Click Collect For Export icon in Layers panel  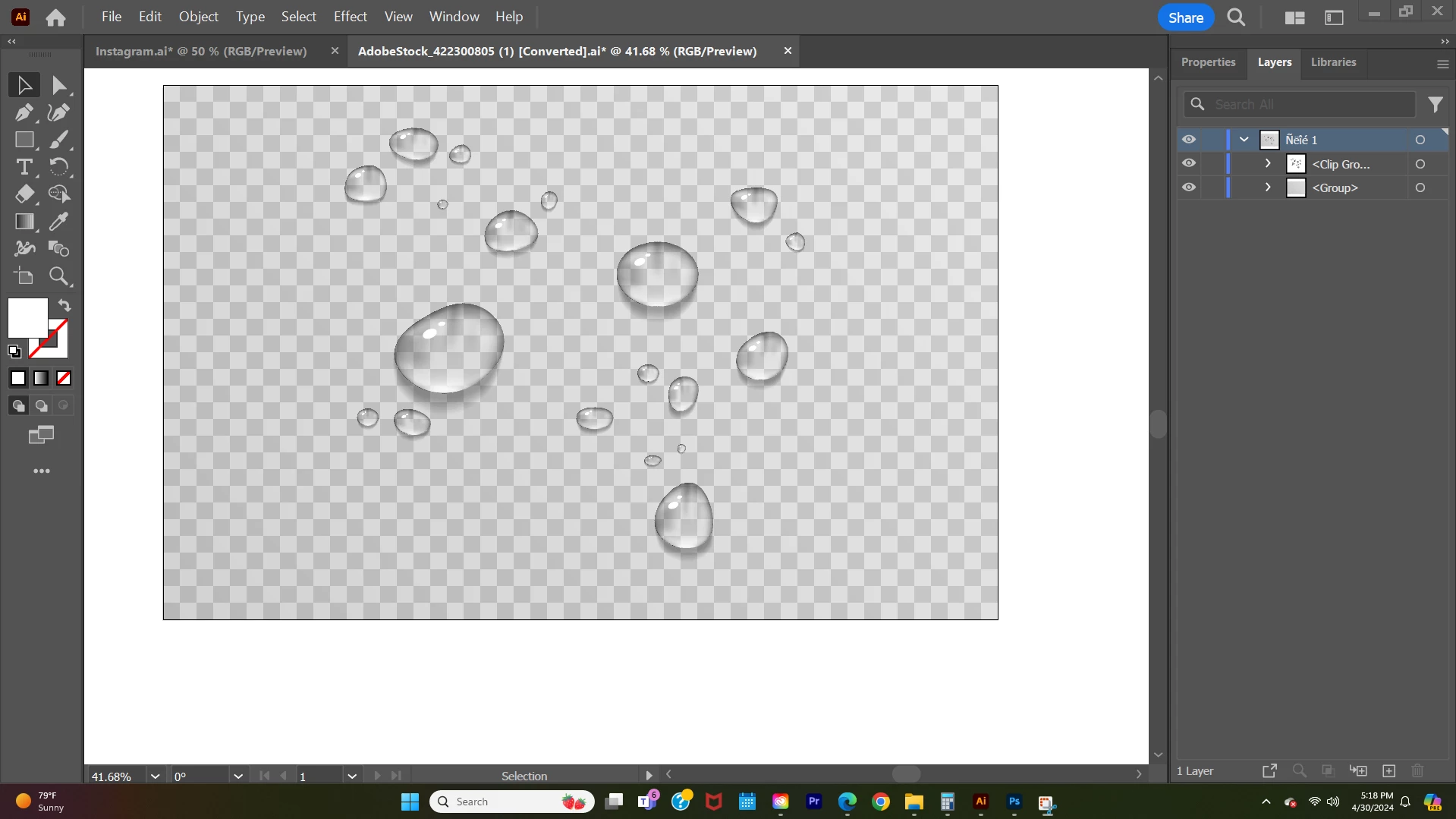pos(1269,771)
